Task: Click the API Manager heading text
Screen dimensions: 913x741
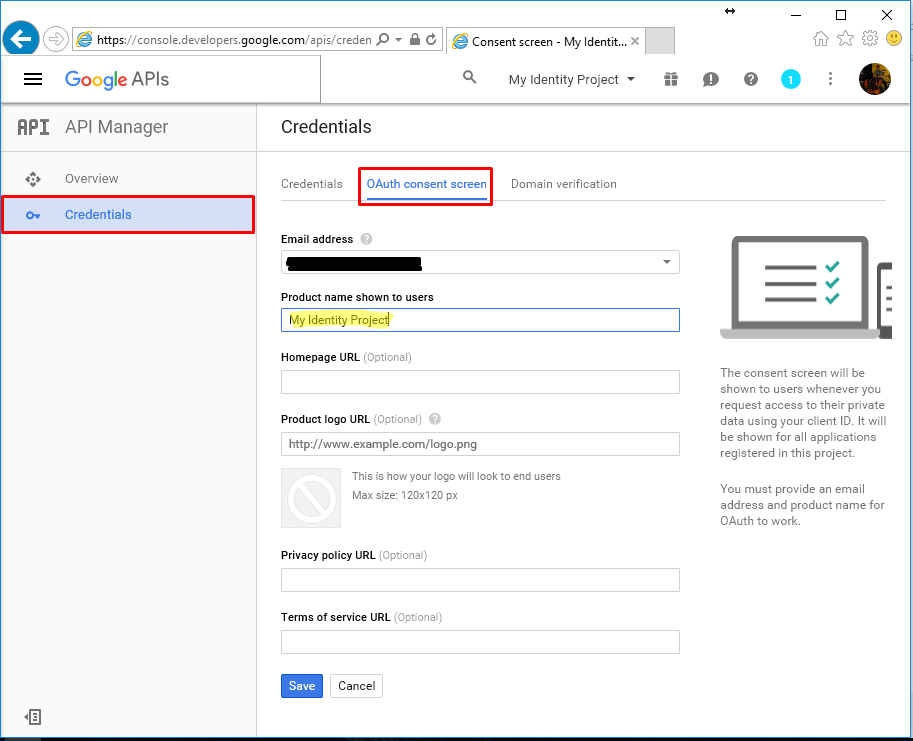Action: point(116,127)
